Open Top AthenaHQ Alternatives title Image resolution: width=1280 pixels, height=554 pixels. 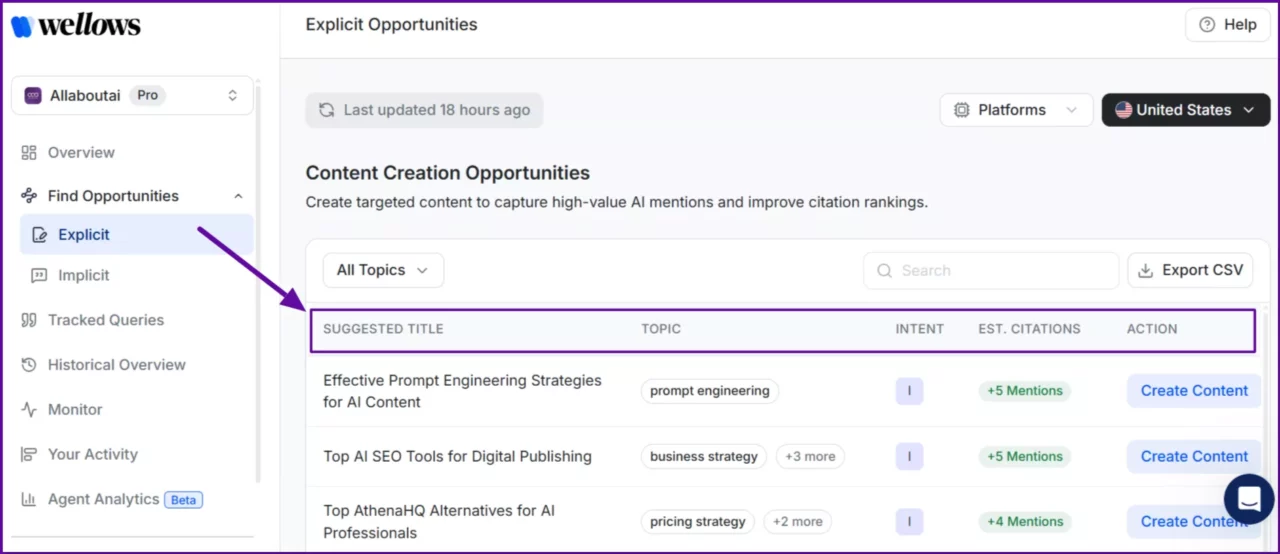tap(439, 522)
